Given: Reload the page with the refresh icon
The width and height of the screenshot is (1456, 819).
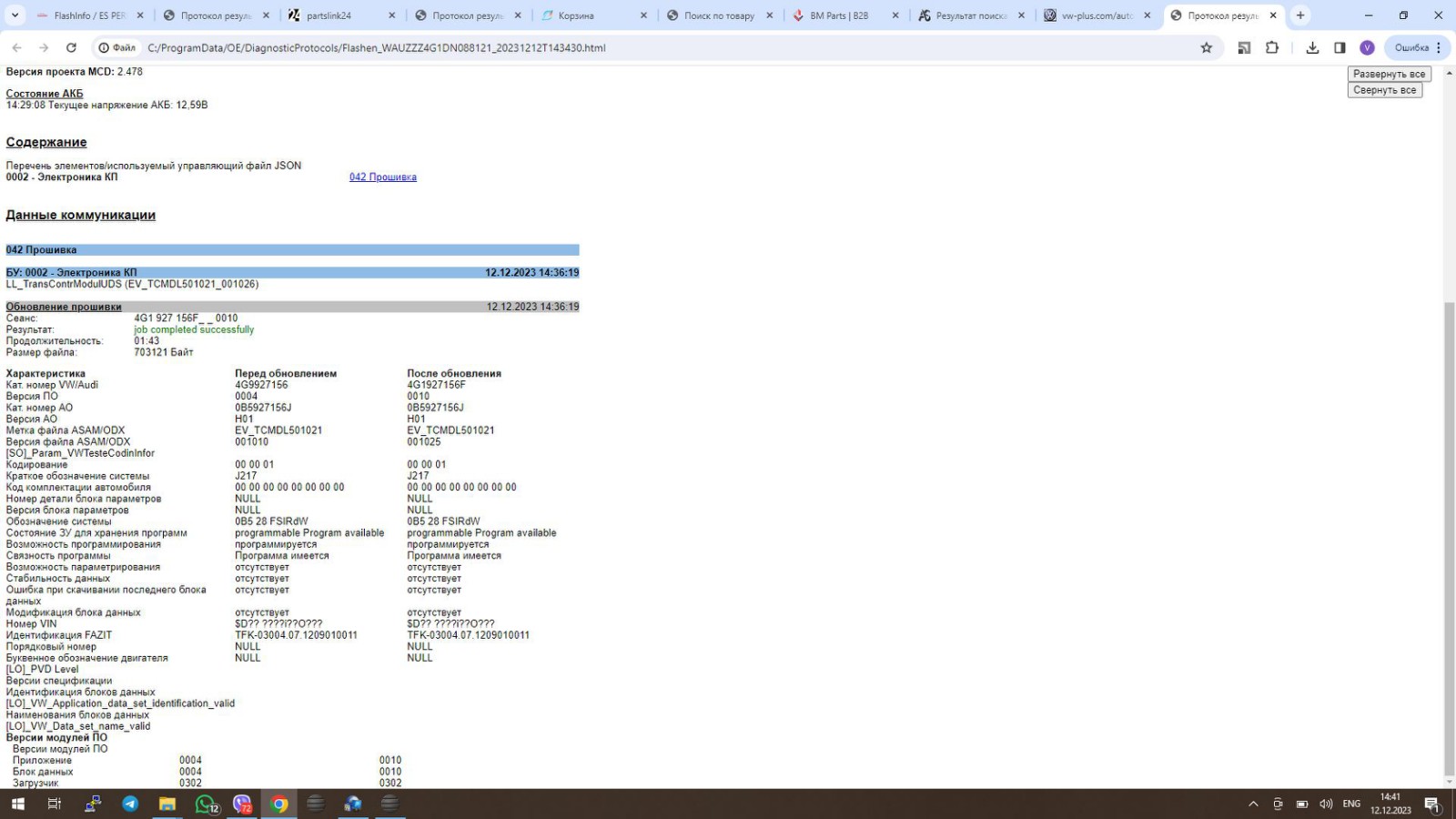Looking at the screenshot, I should (x=71, y=47).
